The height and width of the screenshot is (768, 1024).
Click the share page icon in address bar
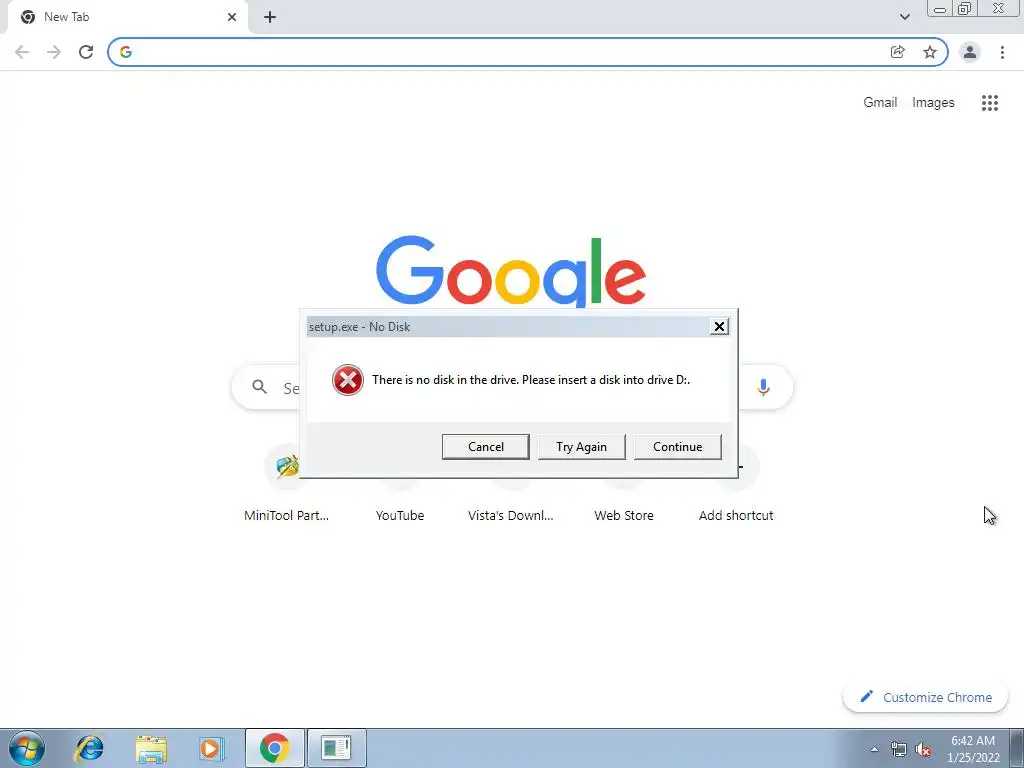[x=898, y=52]
